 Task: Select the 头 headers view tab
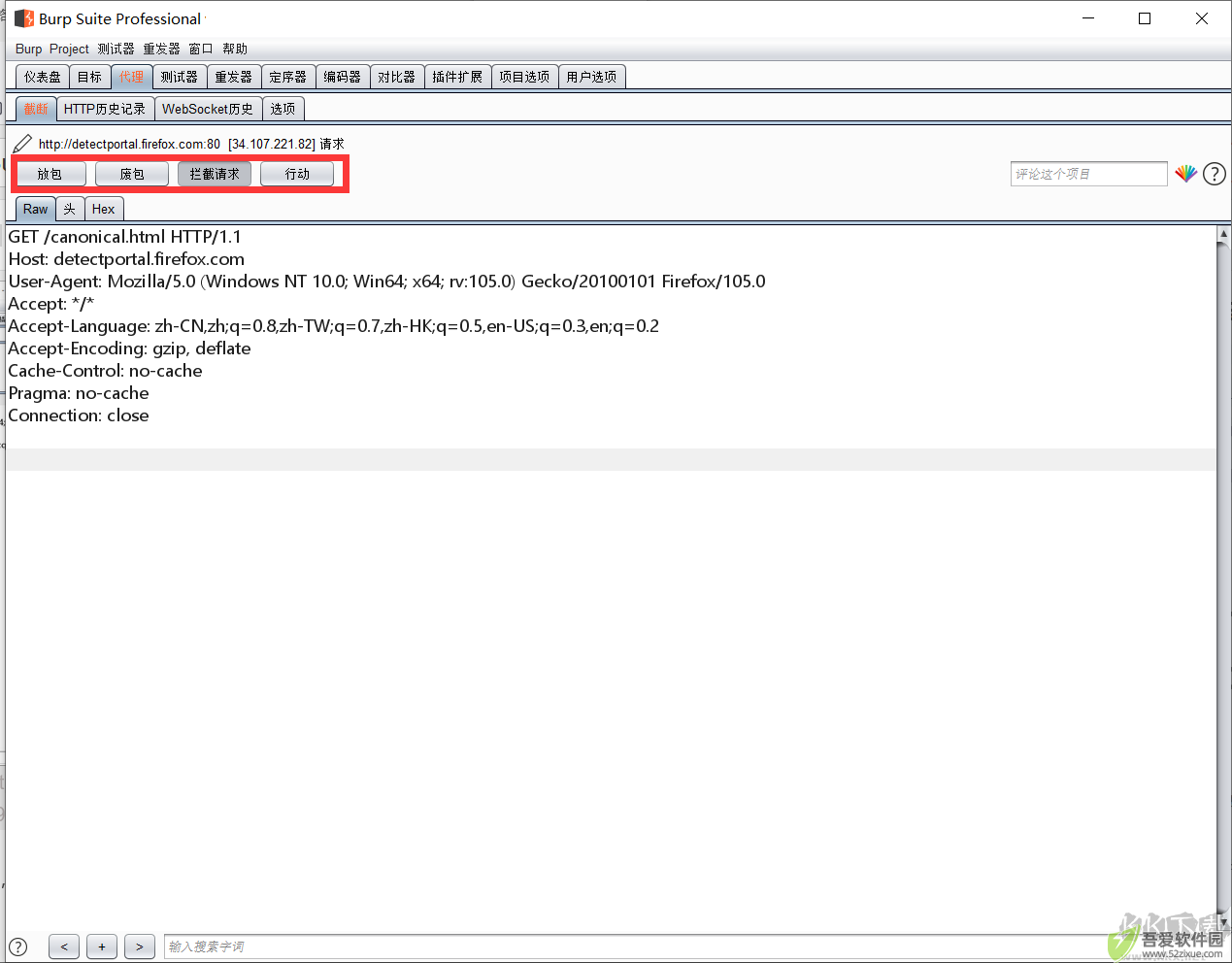(x=70, y=209)
